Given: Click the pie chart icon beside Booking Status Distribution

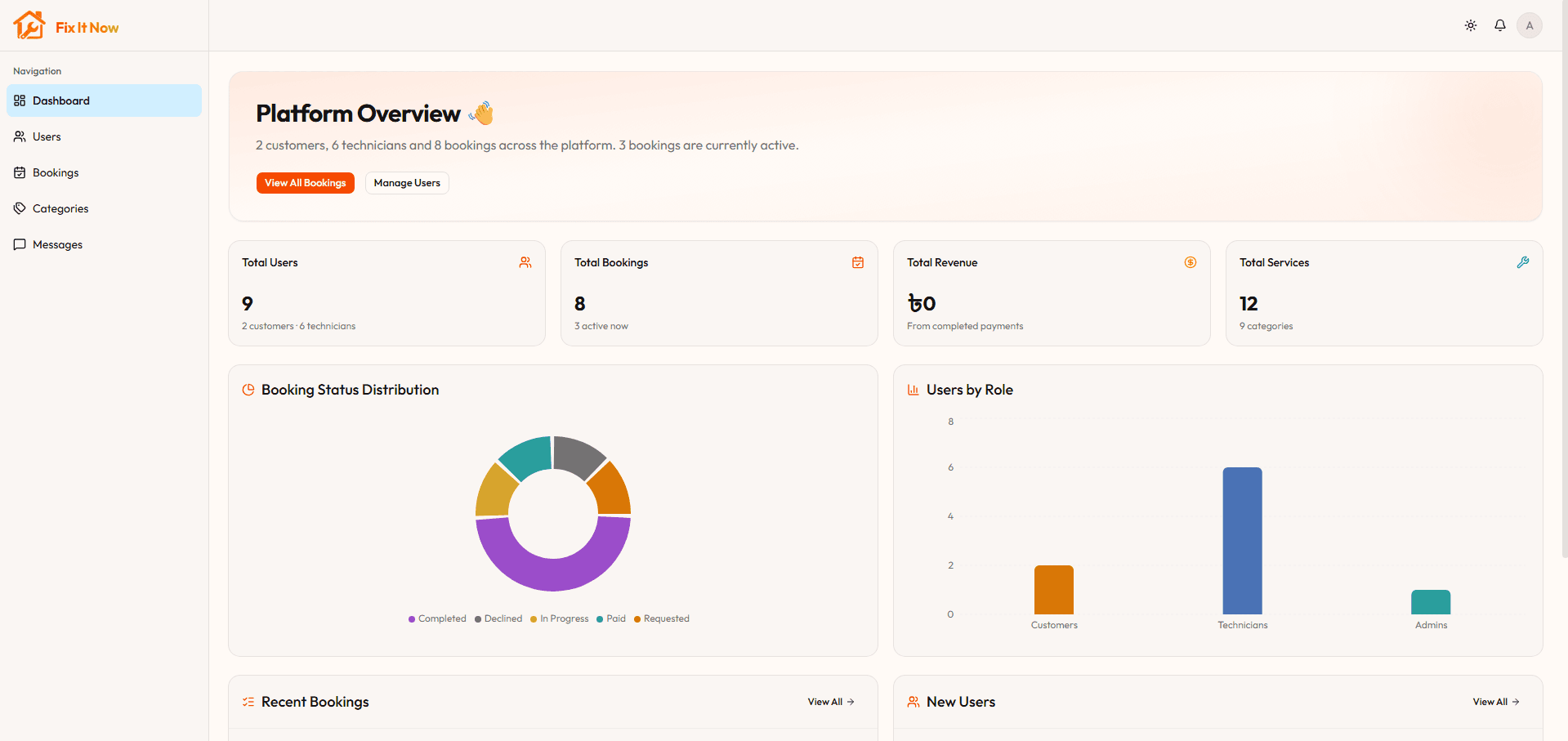Looking at the screenshot, I should click(248, 390).
